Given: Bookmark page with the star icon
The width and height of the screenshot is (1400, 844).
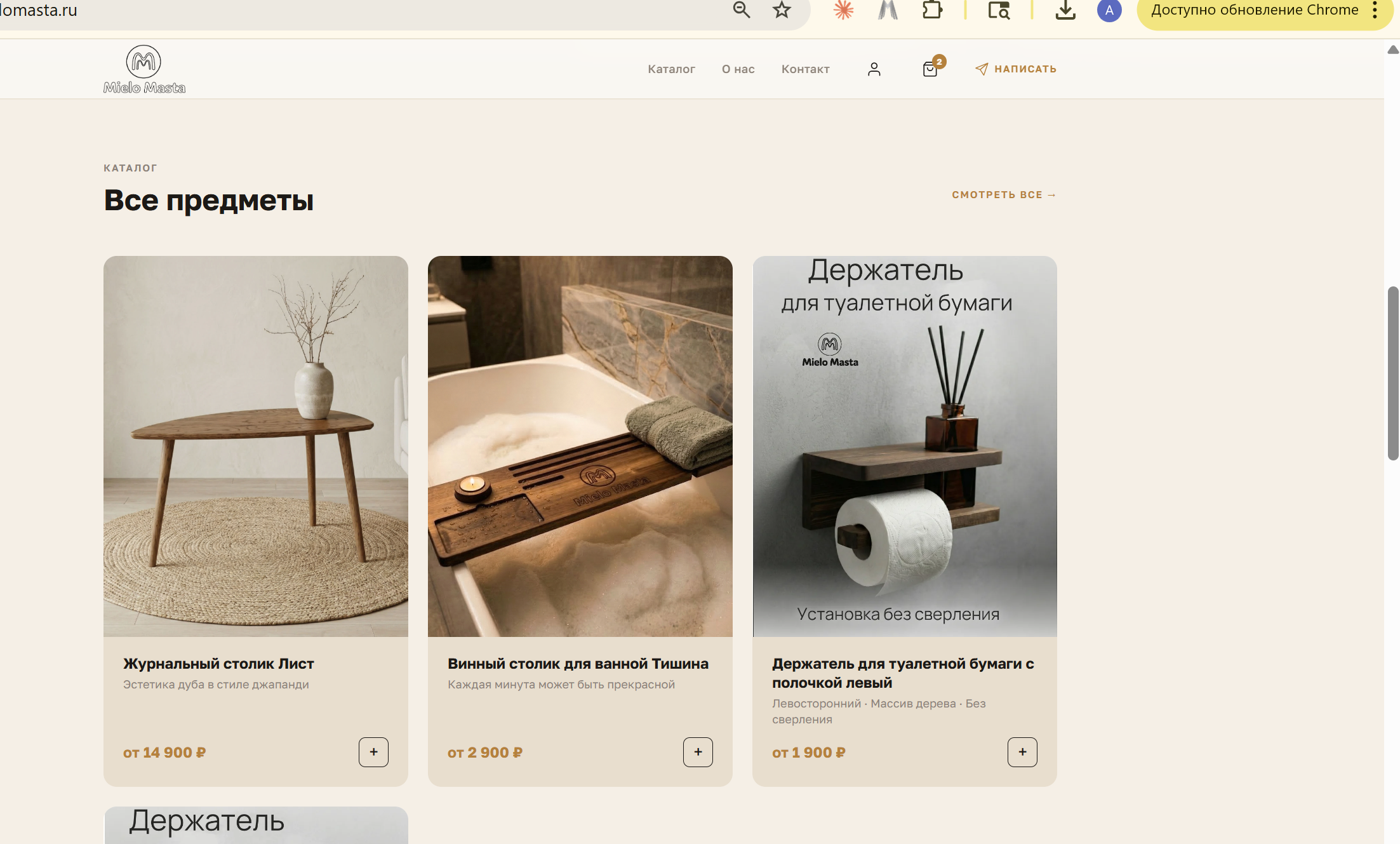Looking at the screenshot, I should coord(782,10).
